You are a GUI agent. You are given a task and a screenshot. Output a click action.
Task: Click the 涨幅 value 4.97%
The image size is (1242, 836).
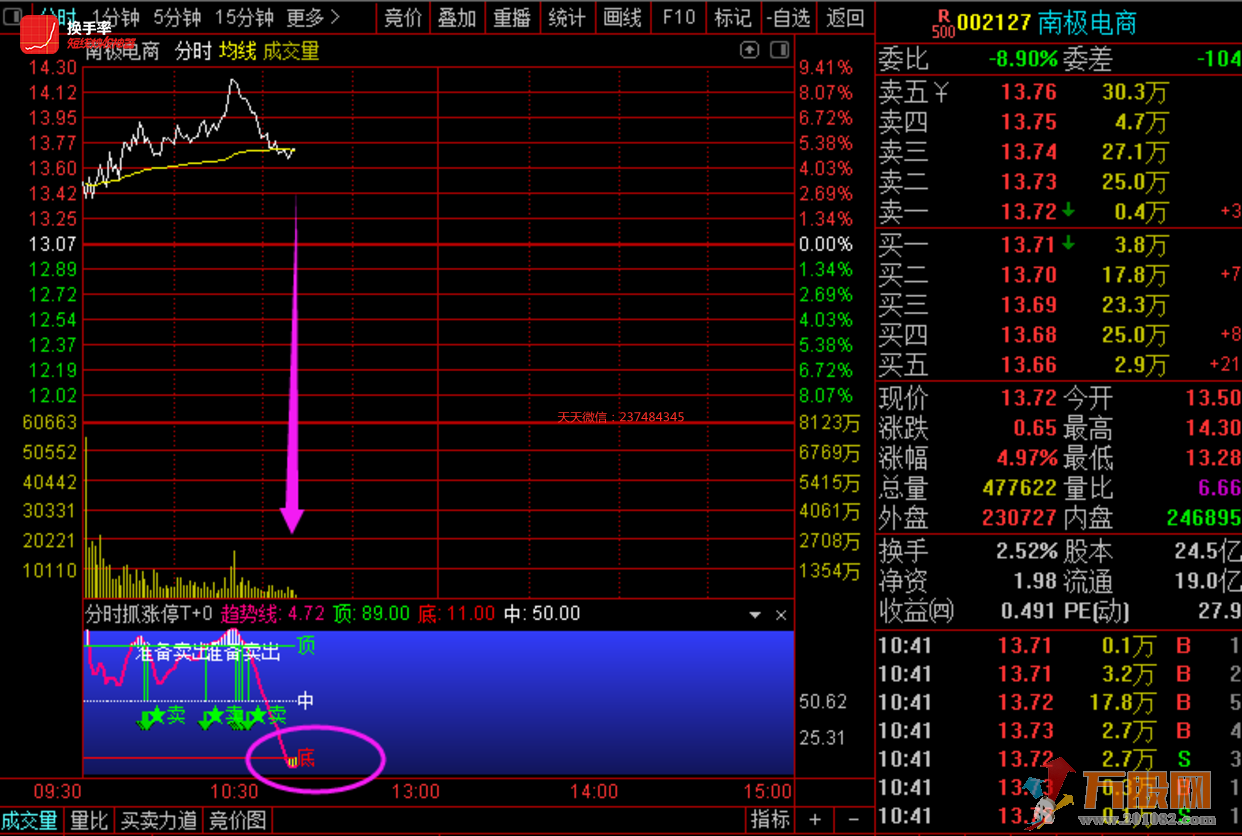click(1027, 459)
